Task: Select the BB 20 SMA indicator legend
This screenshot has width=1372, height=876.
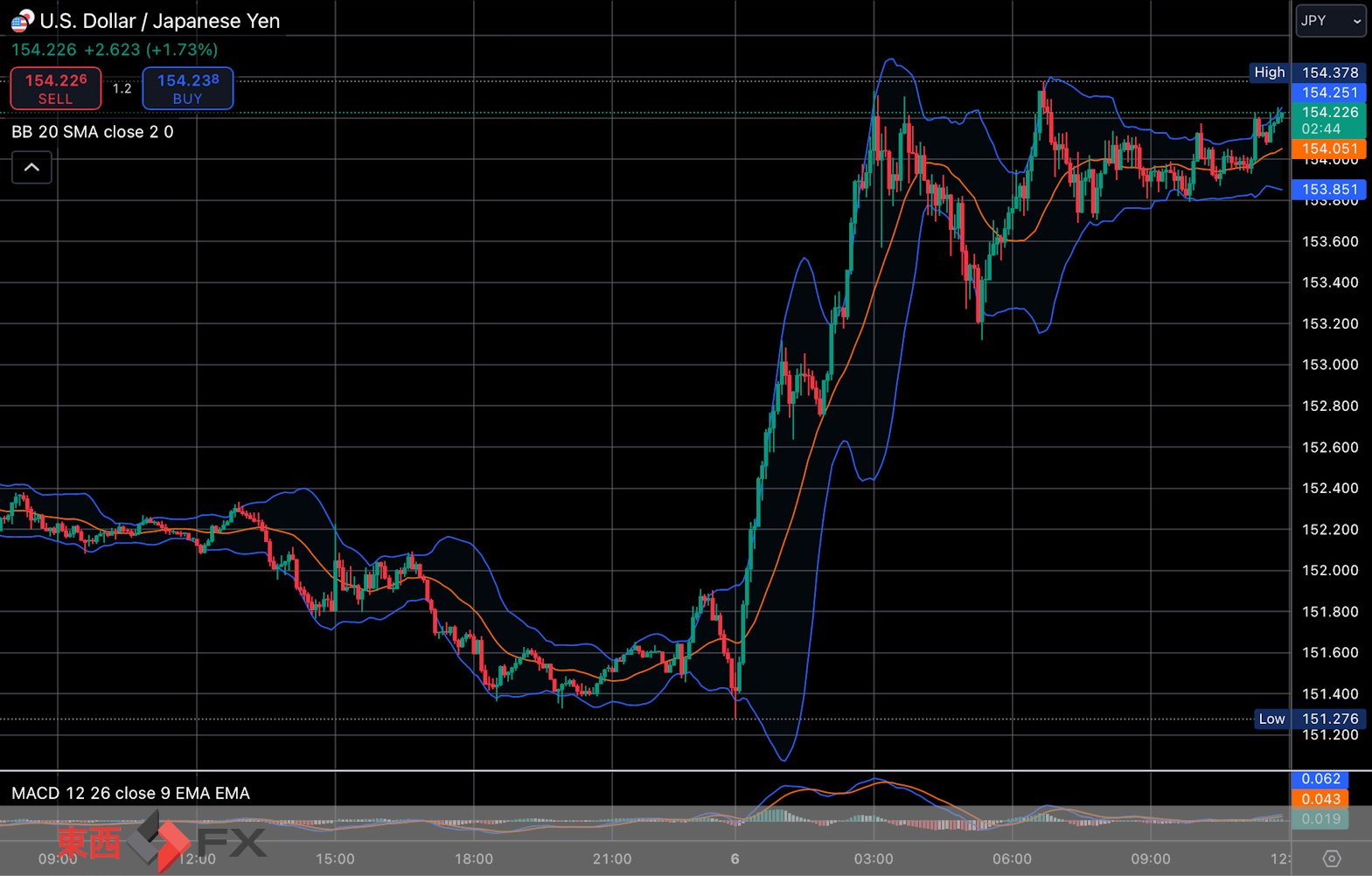Action: point(93,132)
